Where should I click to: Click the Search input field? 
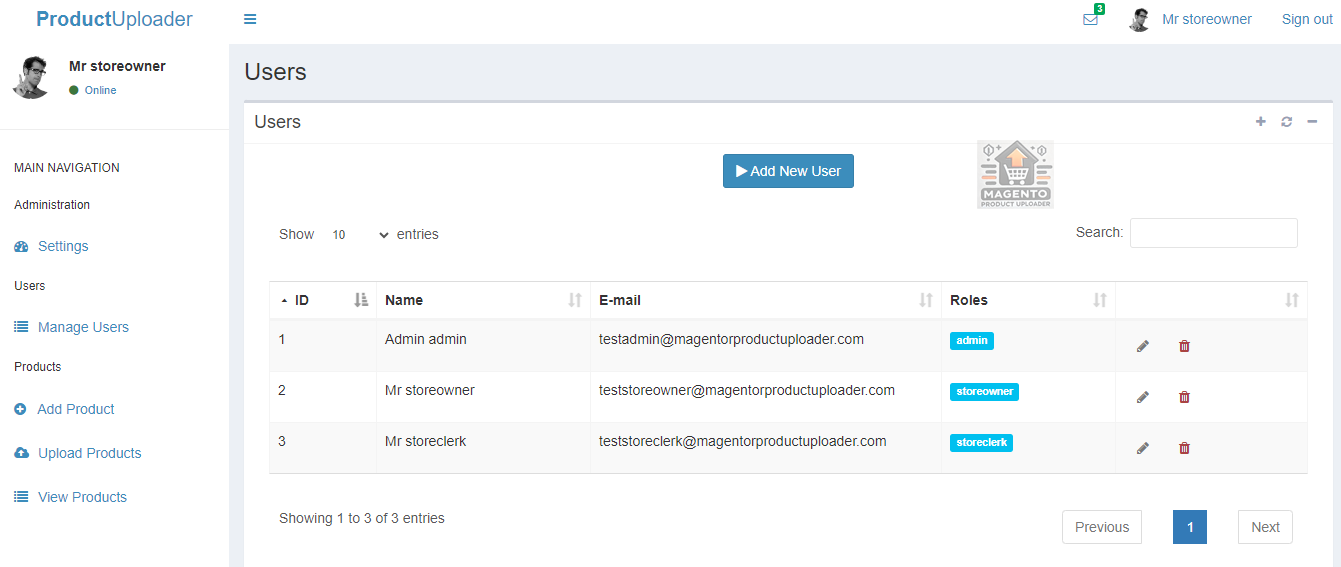(x=1213, y=233)
